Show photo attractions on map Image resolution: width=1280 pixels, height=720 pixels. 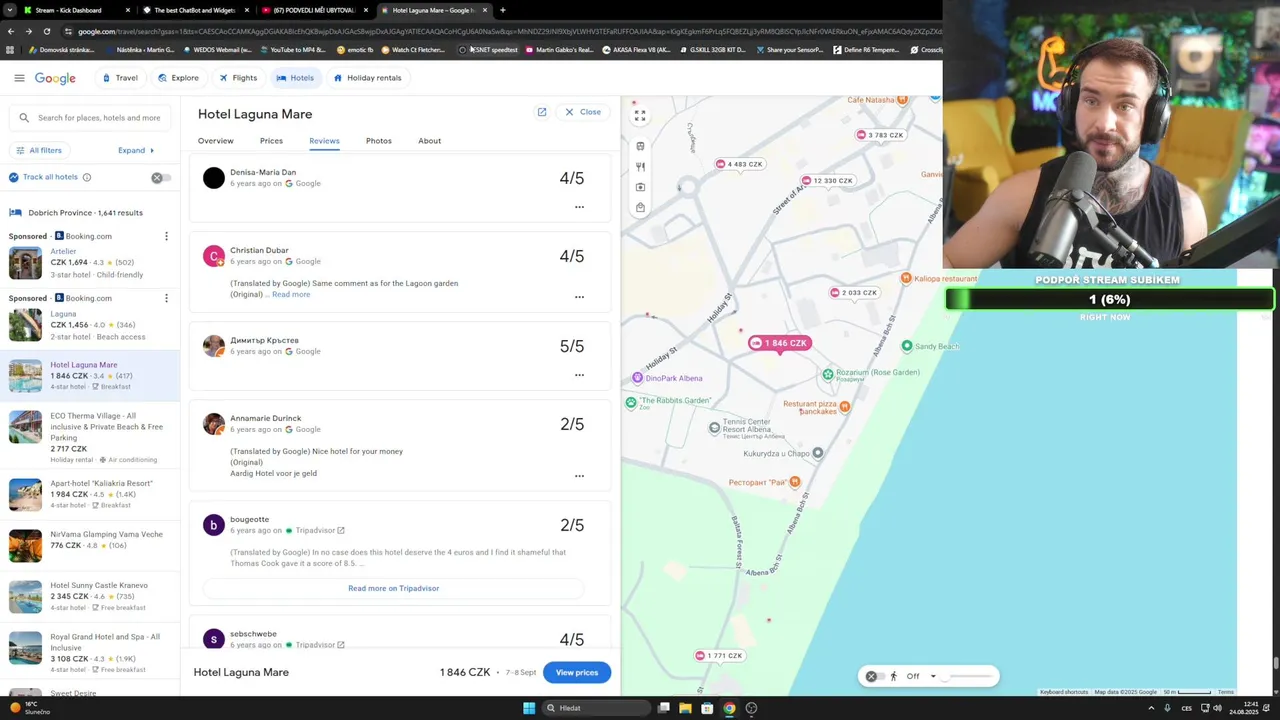pyautogui.click(x=640, y=187)
